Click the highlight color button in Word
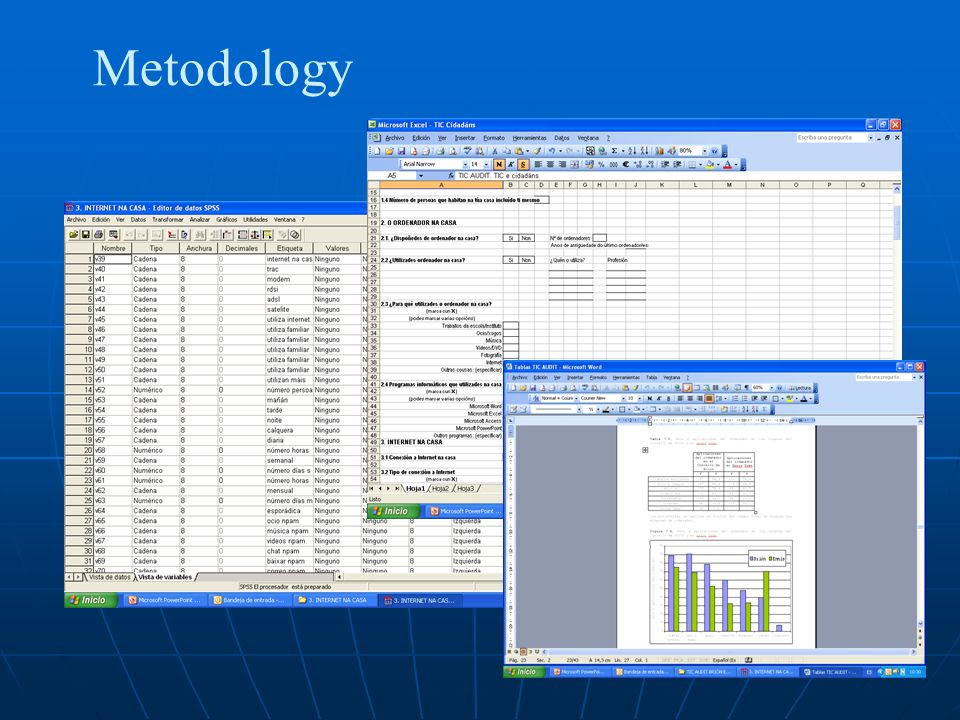The height and width of the screenshot is (720, 960). pos(790,399)
